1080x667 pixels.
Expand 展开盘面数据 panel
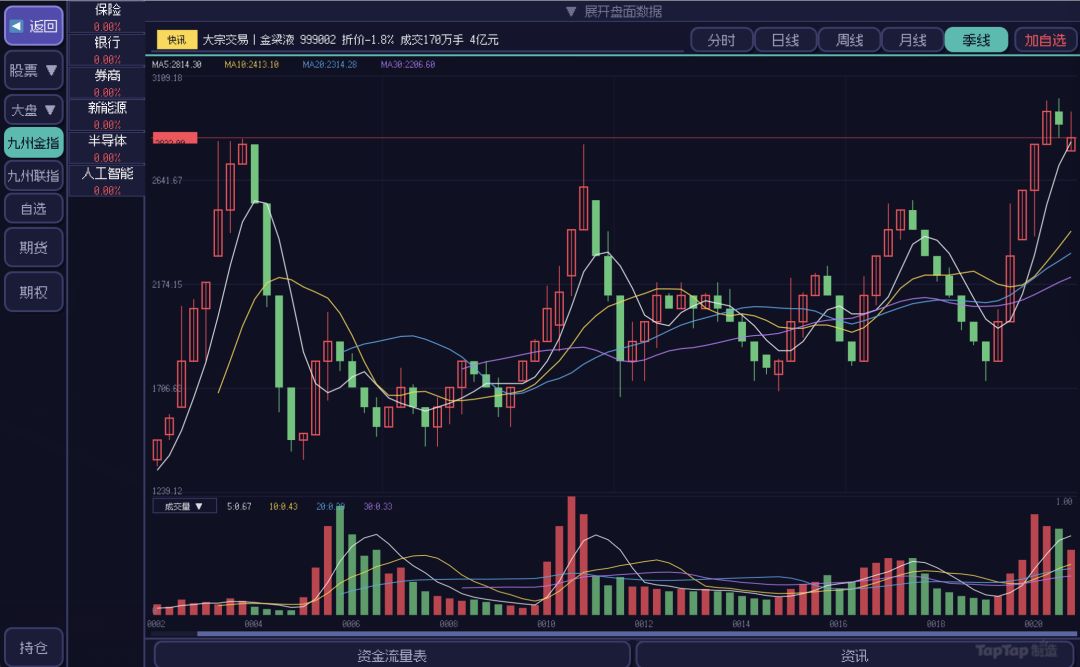[613, 11]
